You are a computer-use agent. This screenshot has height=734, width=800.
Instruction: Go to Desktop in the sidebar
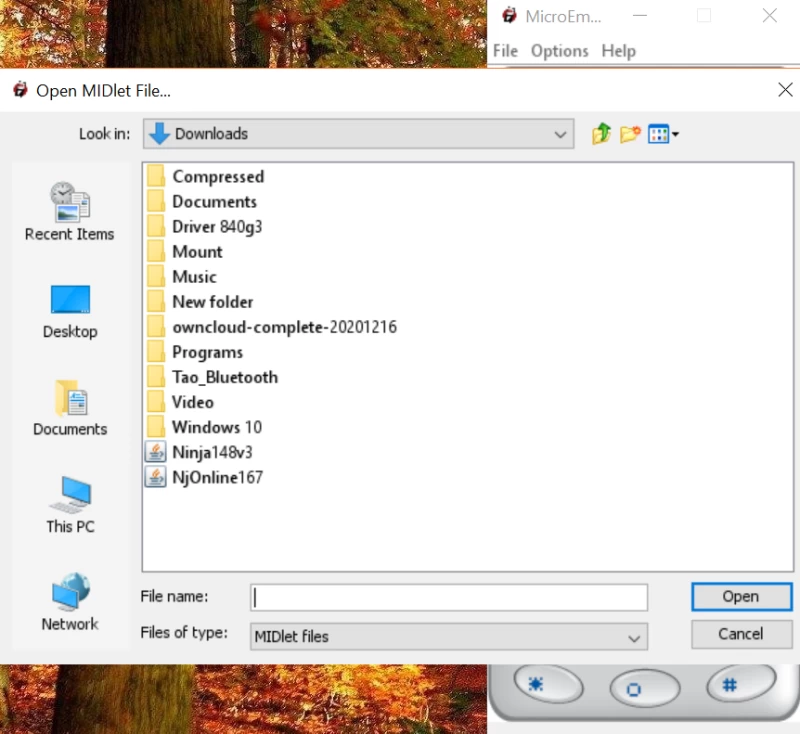(x=70, y=311)
